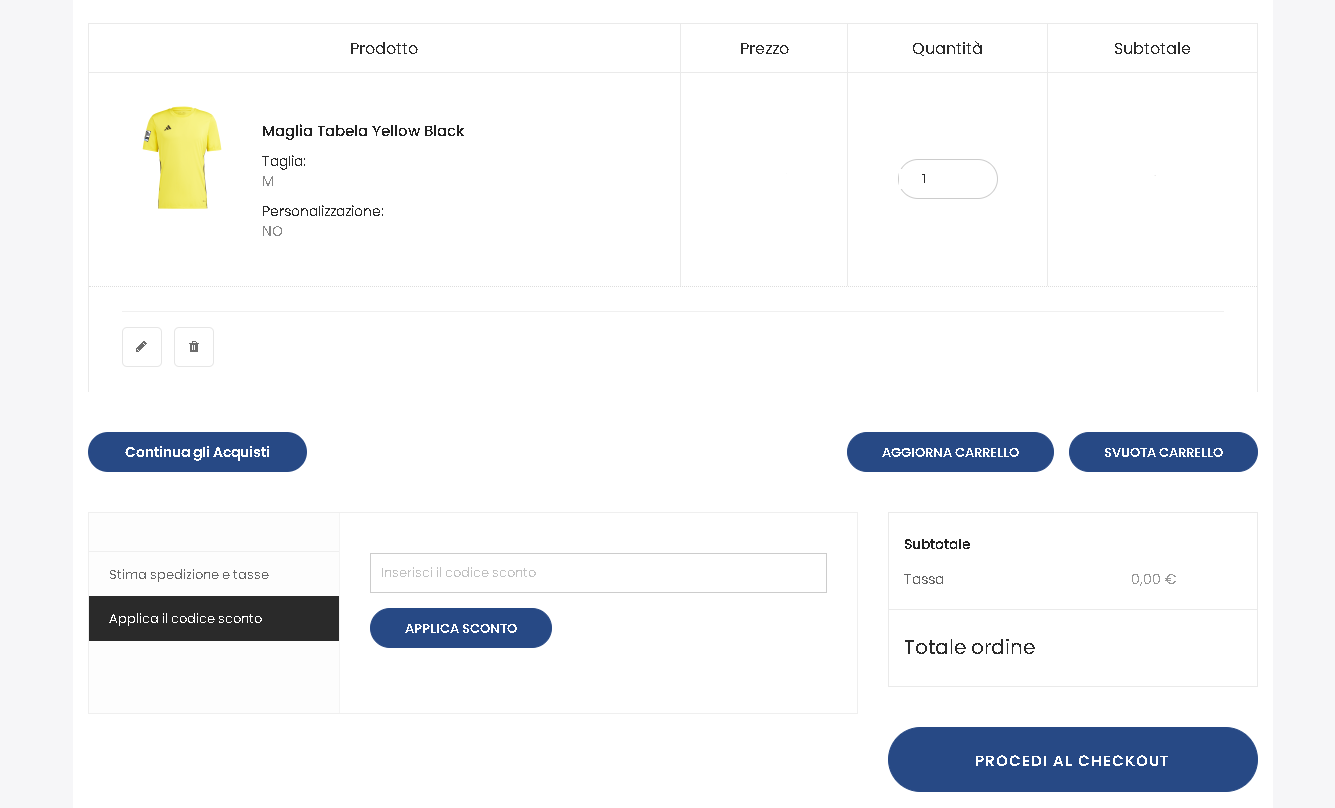This screenshot has width=1335, height=808.
Task: Click Applica Sconto button
Action: click(x=461, y=628)
